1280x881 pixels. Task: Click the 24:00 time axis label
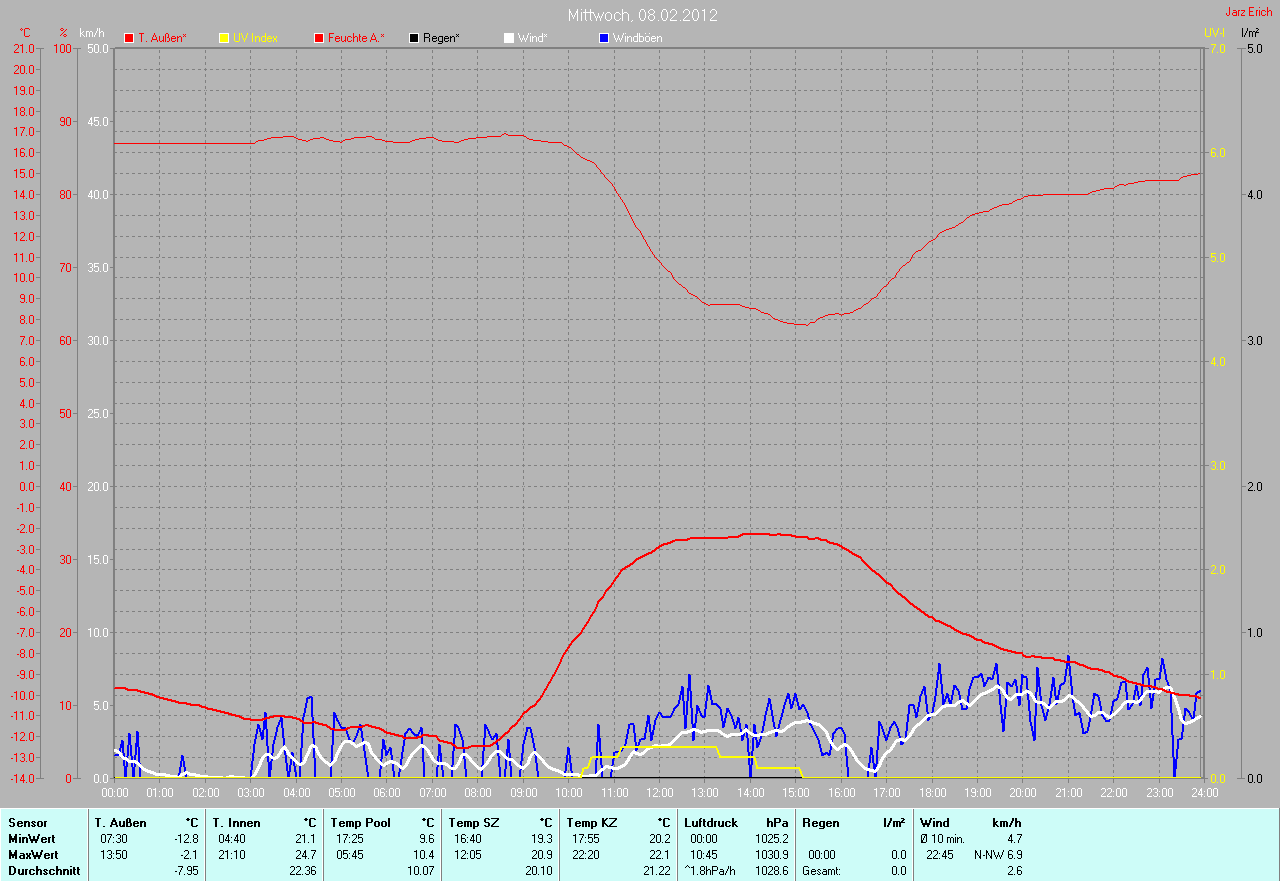coord(1203,793)
